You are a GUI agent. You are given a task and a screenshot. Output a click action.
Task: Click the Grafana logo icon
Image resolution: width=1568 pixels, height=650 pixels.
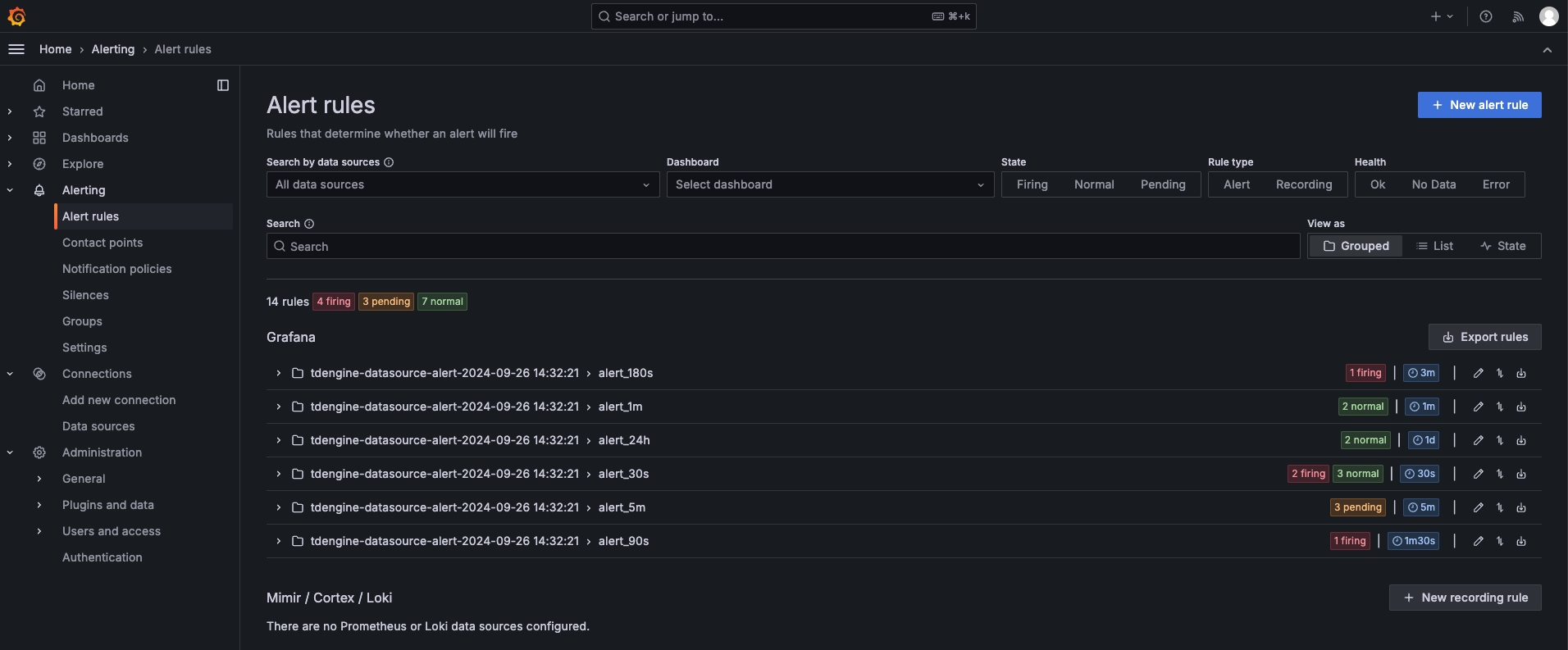tap(16, 16)
